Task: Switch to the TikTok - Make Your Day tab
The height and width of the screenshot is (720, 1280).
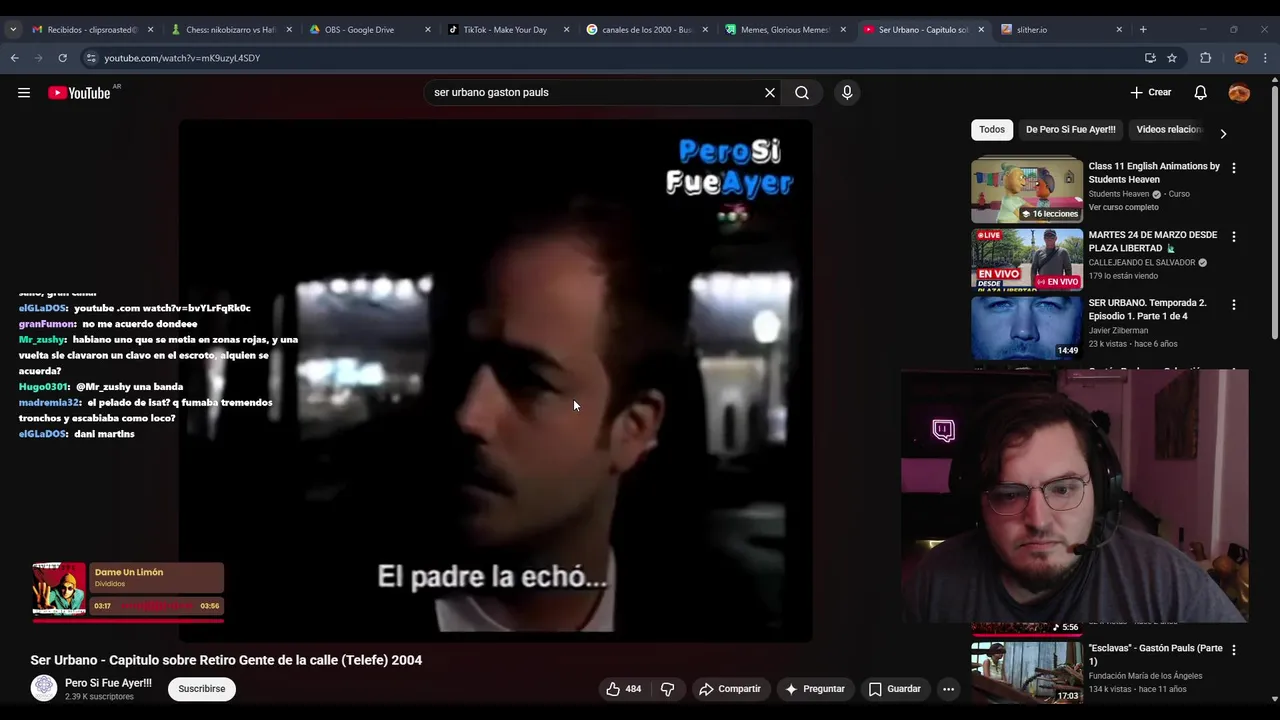Action: coord(507,30)
